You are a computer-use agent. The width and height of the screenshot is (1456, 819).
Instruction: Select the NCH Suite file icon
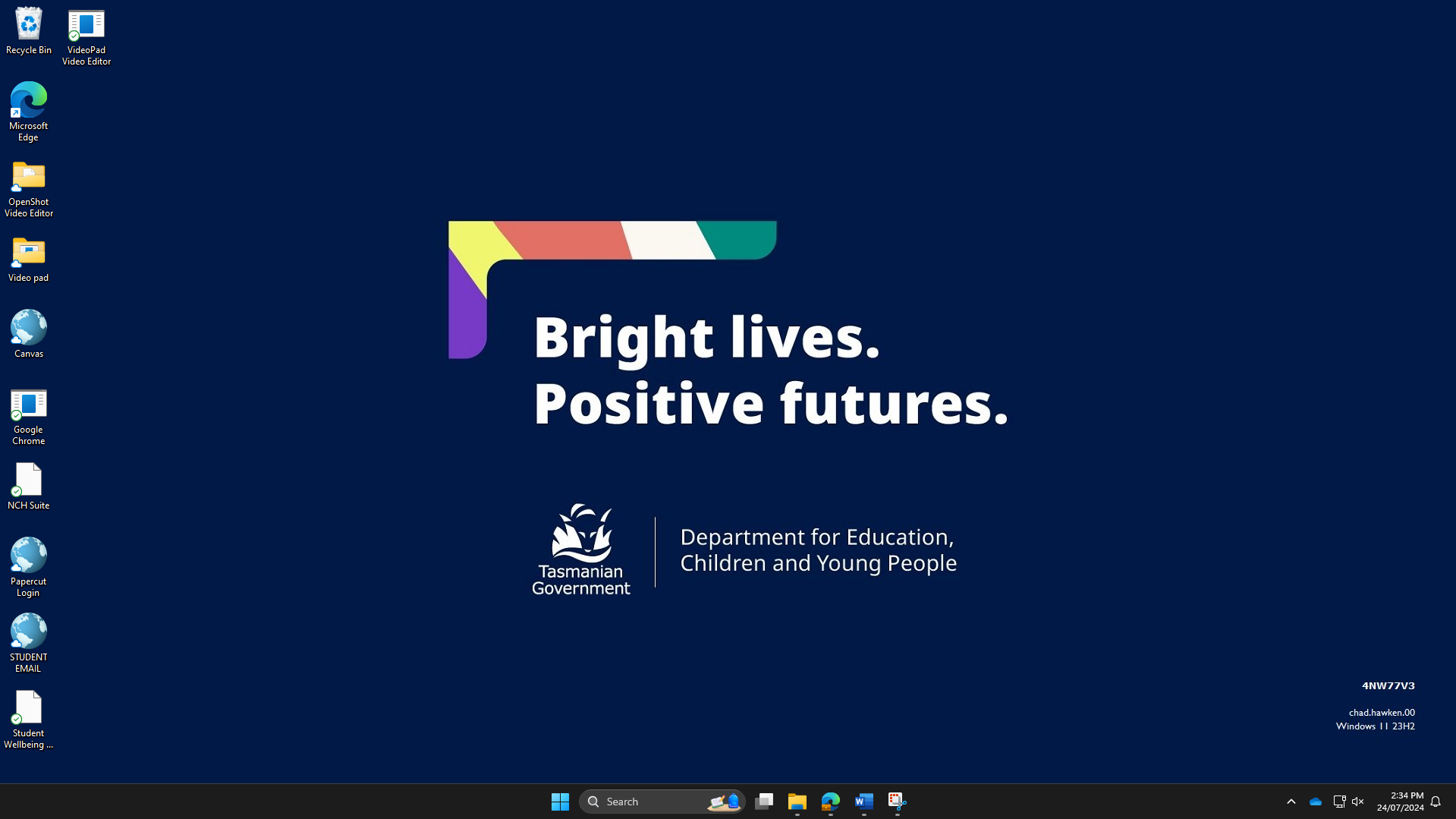[x=29, y=487]
